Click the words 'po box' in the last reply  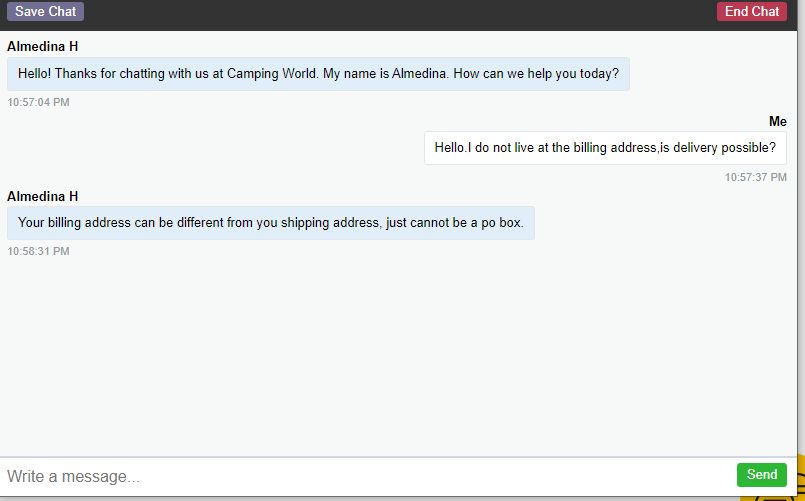[x=499, y=223]
